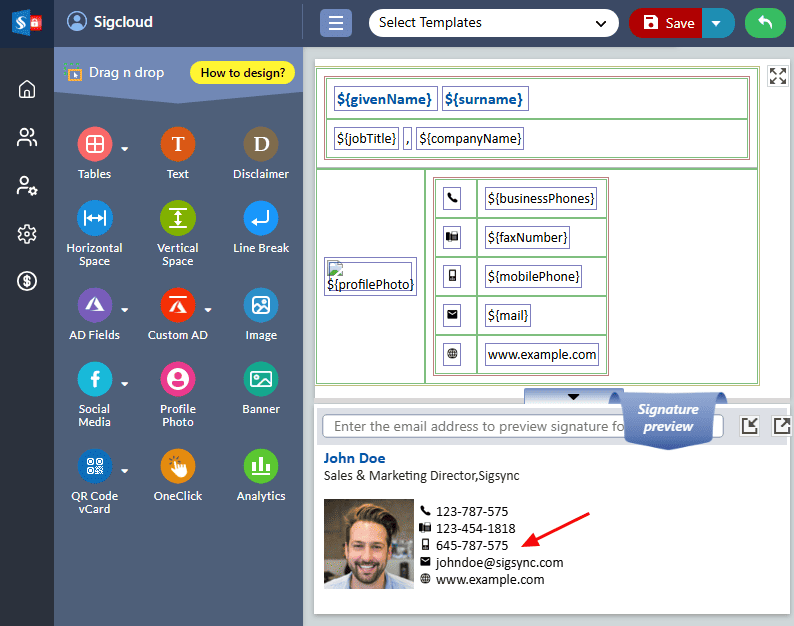This screenshot has height=626, width=794.
Task: Toggle the hamburger menu button
Action: (x=335, y=23)
